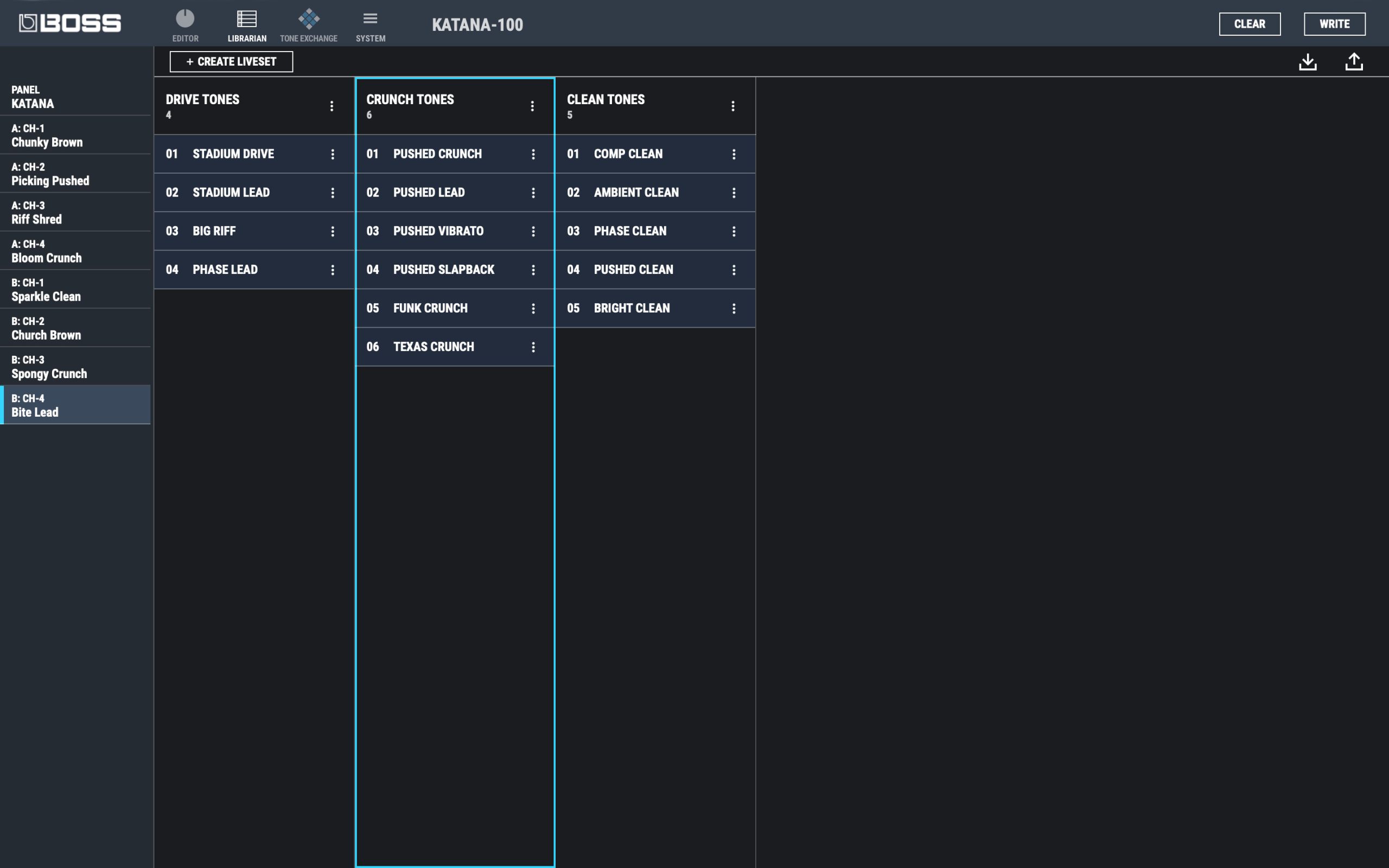
Task: Open options for Funk Crunch patch
Action: [533, 308]
